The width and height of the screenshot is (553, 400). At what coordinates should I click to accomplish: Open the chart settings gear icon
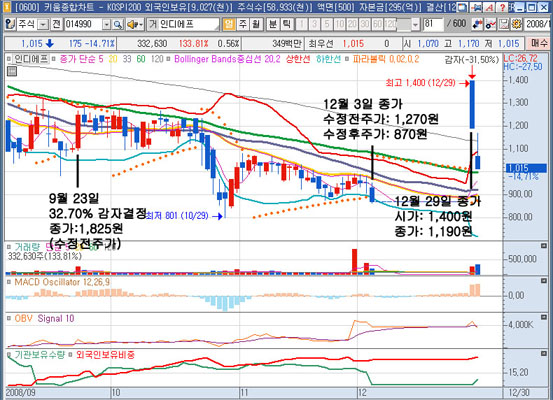pyautogui.click(x=516, y=24)
